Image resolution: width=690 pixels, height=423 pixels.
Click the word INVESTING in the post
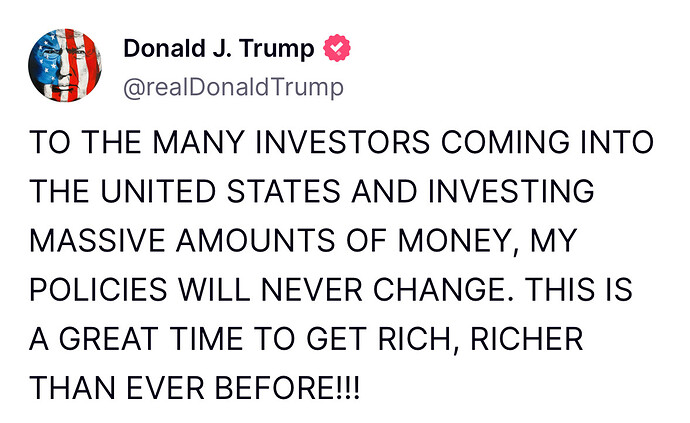tap(513, 191)
